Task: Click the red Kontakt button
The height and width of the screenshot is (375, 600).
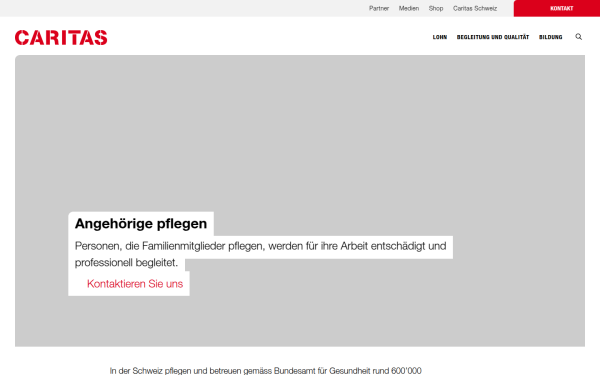Action: (557, 8)
